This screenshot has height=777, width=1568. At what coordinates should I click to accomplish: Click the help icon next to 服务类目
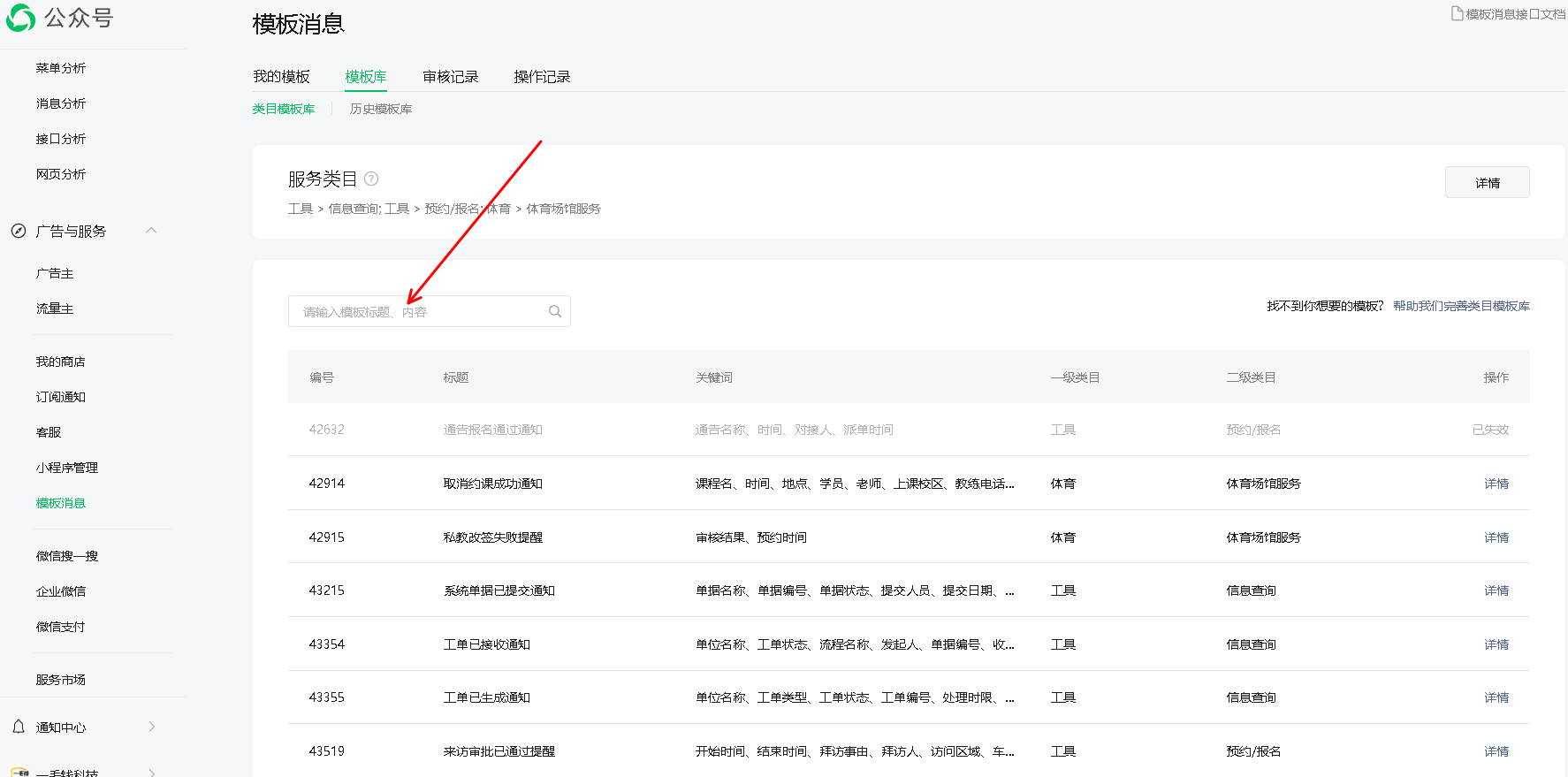(371, 179)
